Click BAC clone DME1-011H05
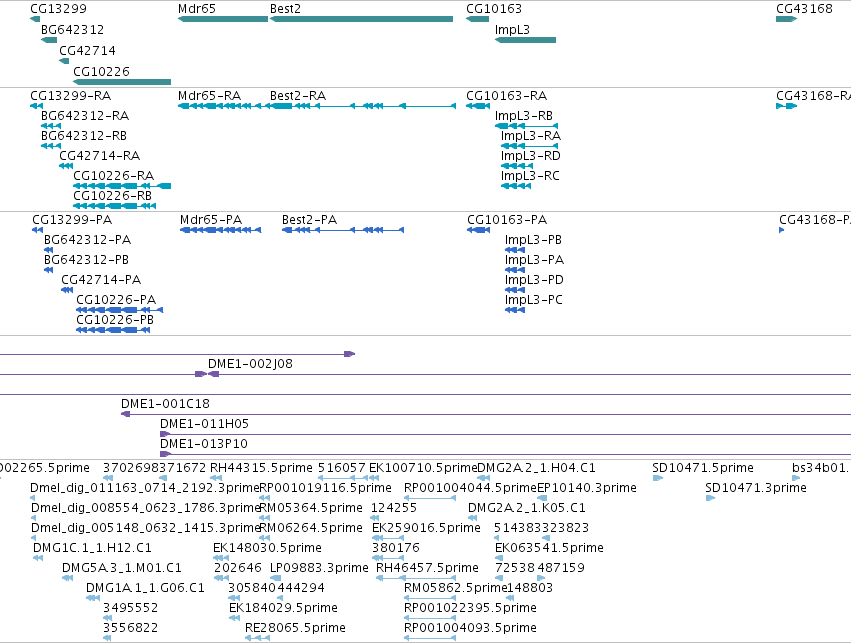The width and height of the screenshot is (851, 643). tap(505, 435)
